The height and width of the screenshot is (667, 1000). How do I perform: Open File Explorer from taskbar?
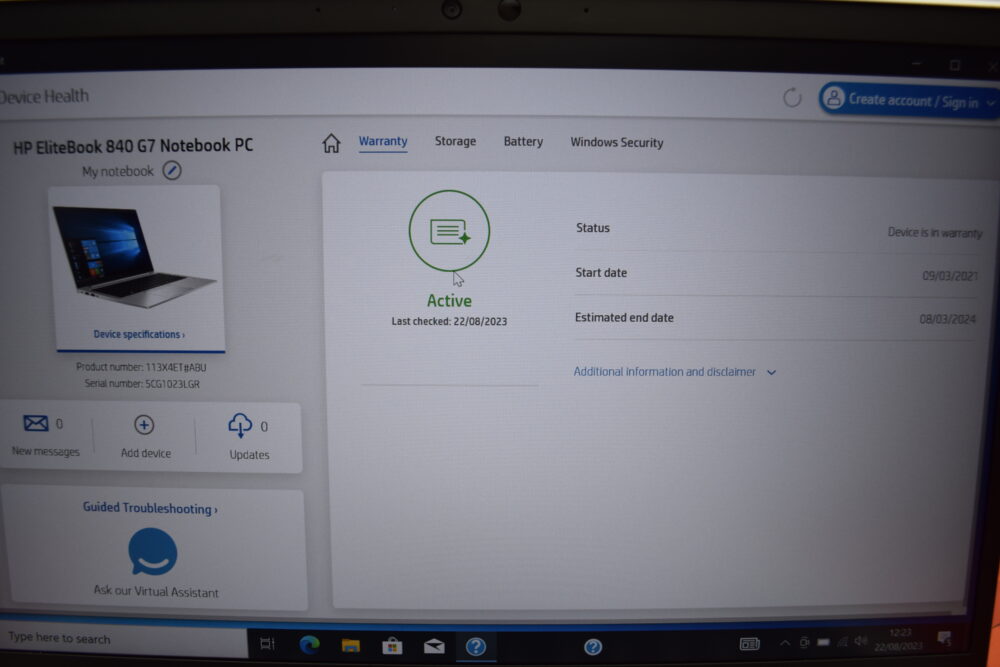coord(351,646)
